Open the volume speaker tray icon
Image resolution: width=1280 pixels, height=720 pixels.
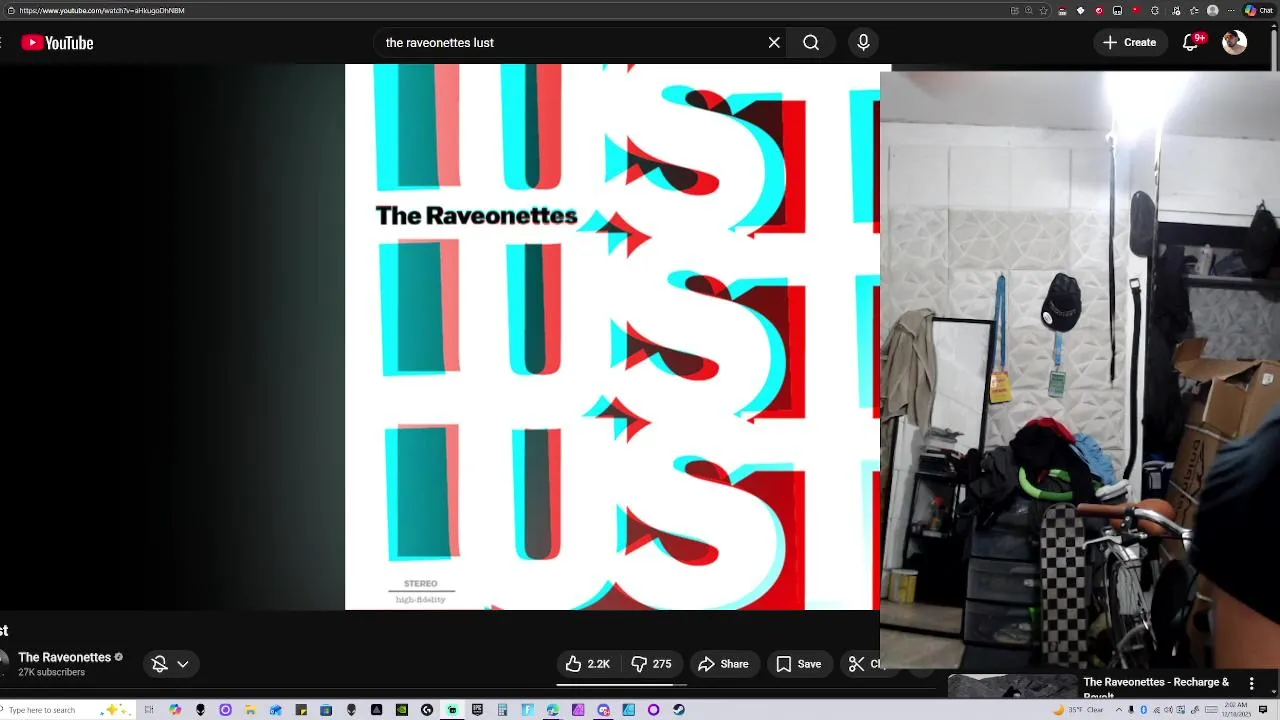tap(1168, 710)
